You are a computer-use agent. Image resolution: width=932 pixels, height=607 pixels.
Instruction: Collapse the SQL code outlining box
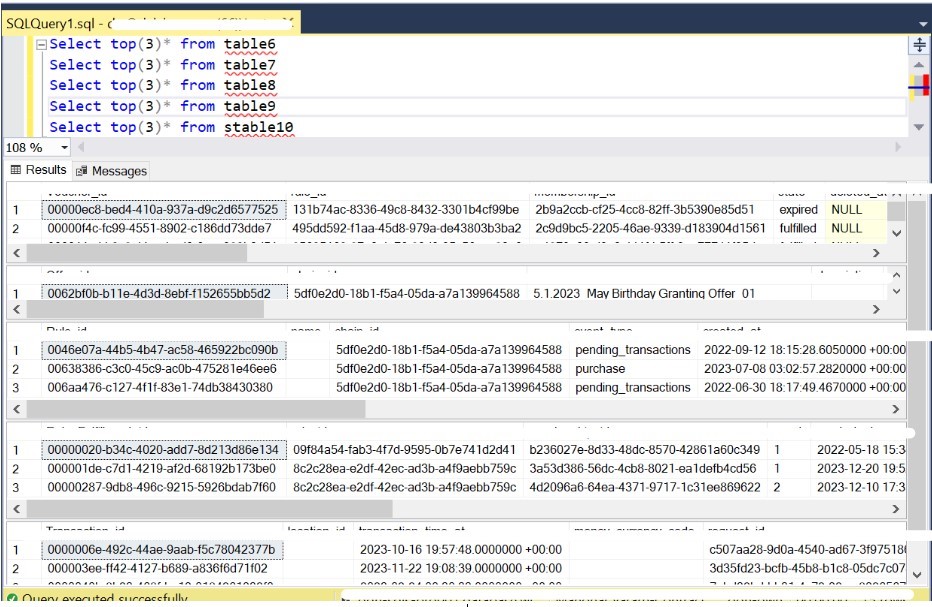coord(40,45)
